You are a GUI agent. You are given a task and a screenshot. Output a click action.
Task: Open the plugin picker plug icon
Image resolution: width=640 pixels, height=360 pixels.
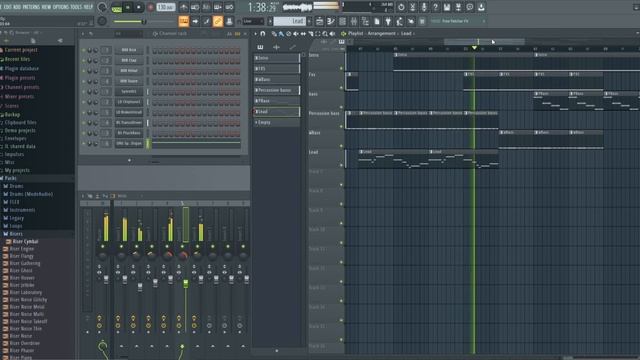388,21
